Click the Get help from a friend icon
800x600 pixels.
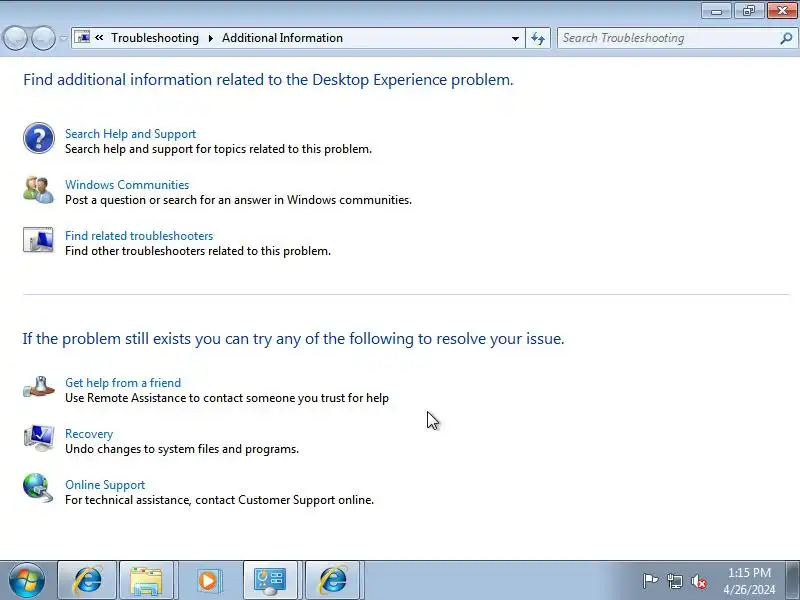39,387
